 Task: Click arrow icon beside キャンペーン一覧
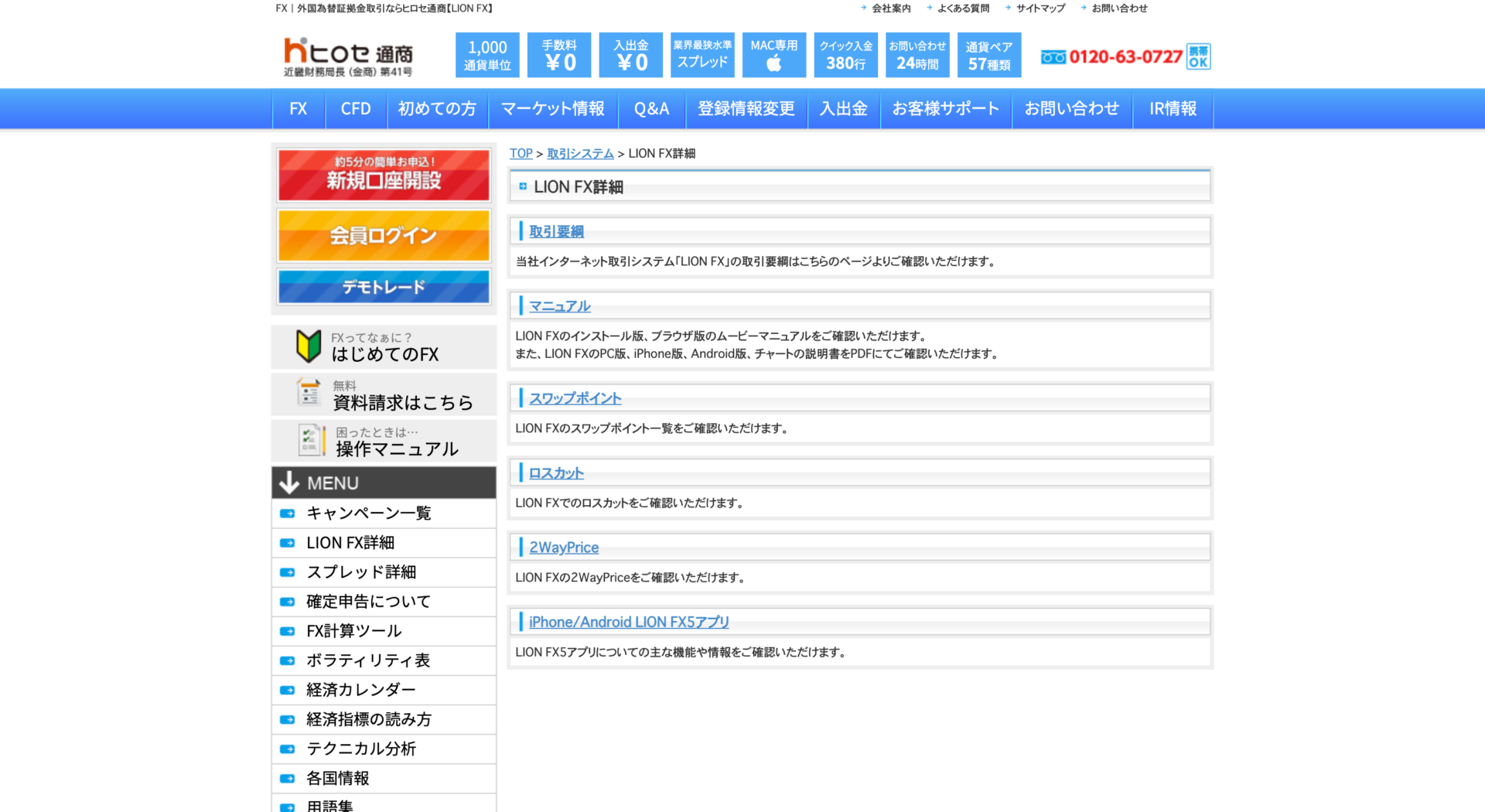click(x=288, y=513)
